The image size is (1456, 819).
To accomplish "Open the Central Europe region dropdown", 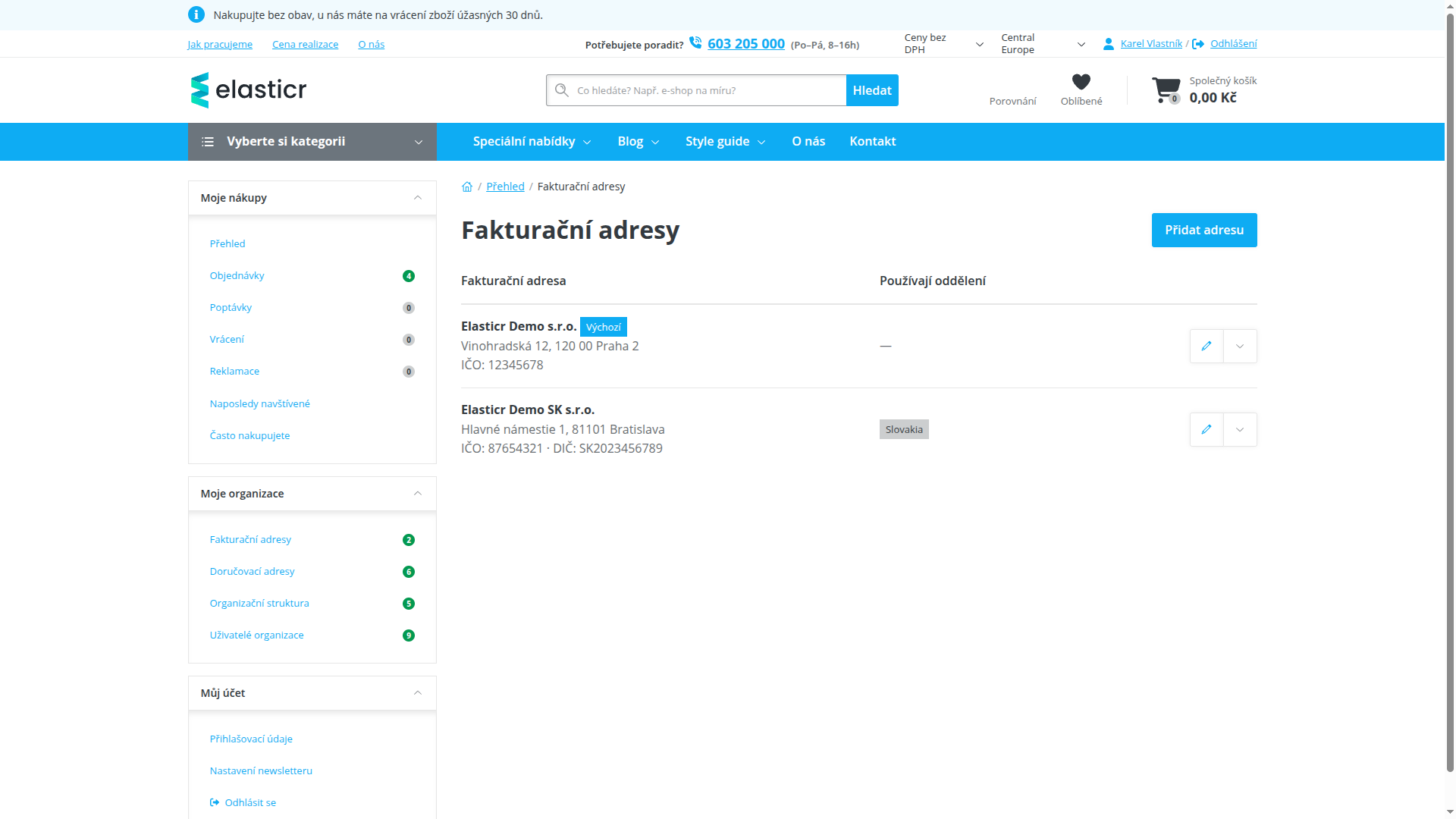I will coord(1043,44).
